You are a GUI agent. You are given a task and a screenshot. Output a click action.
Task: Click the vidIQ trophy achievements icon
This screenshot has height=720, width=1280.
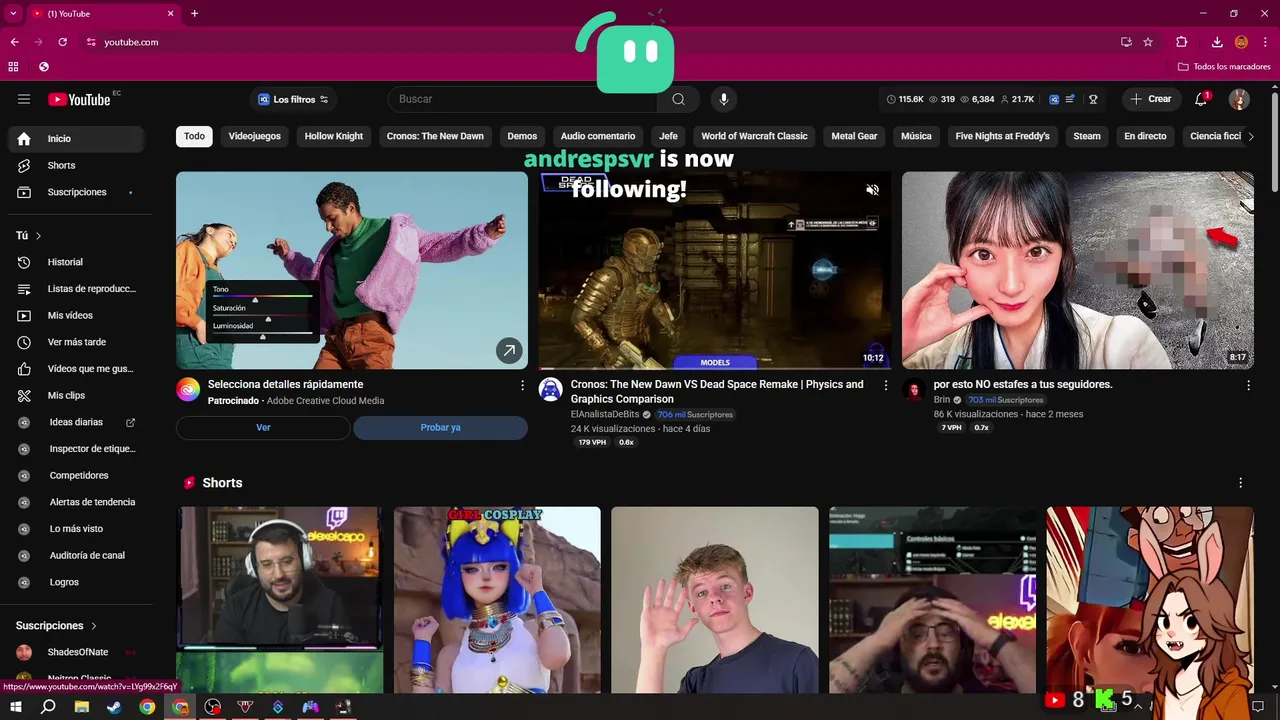(1093, 99)
